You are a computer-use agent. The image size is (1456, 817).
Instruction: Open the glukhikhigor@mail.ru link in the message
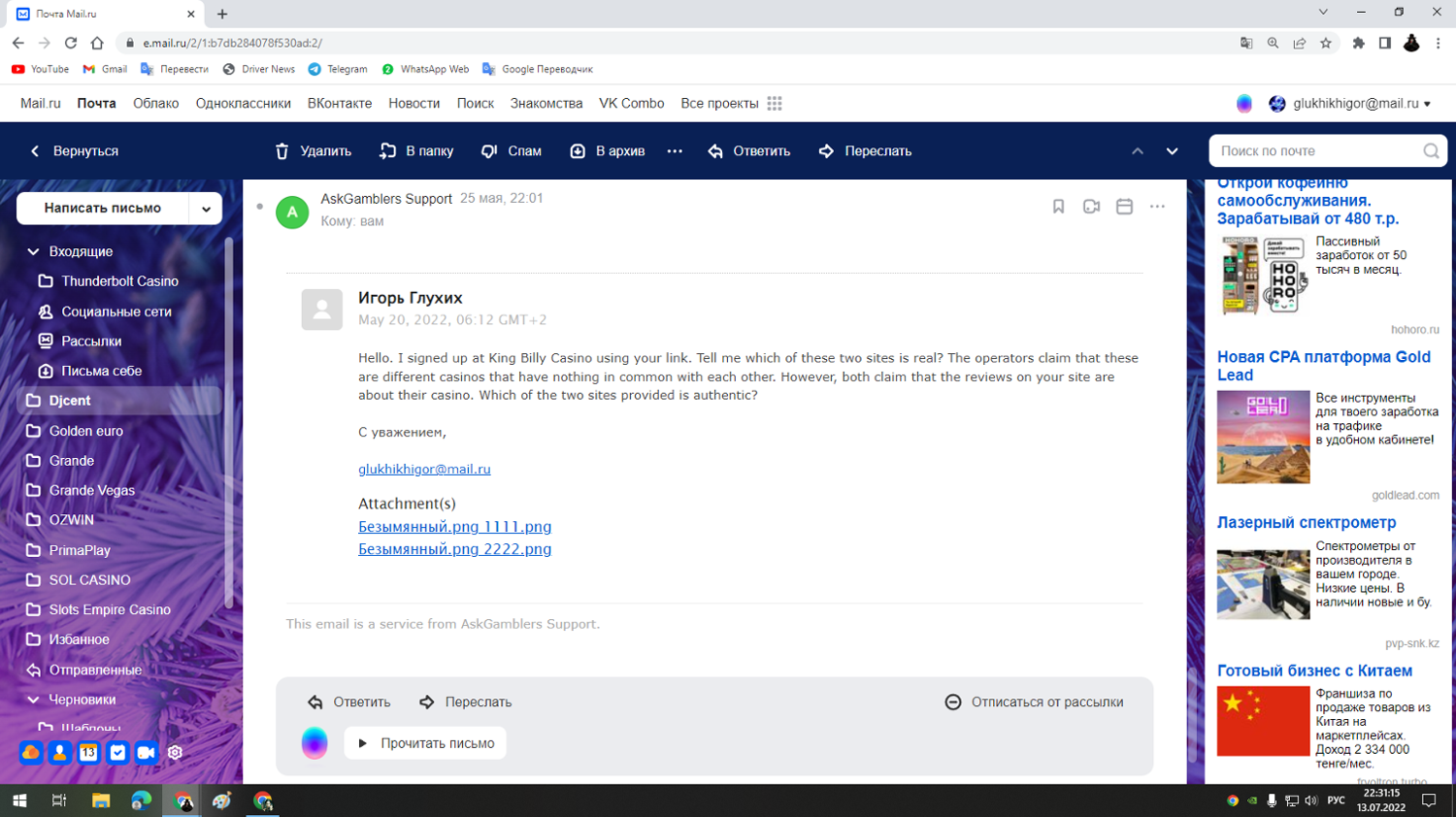pos(424,470)
